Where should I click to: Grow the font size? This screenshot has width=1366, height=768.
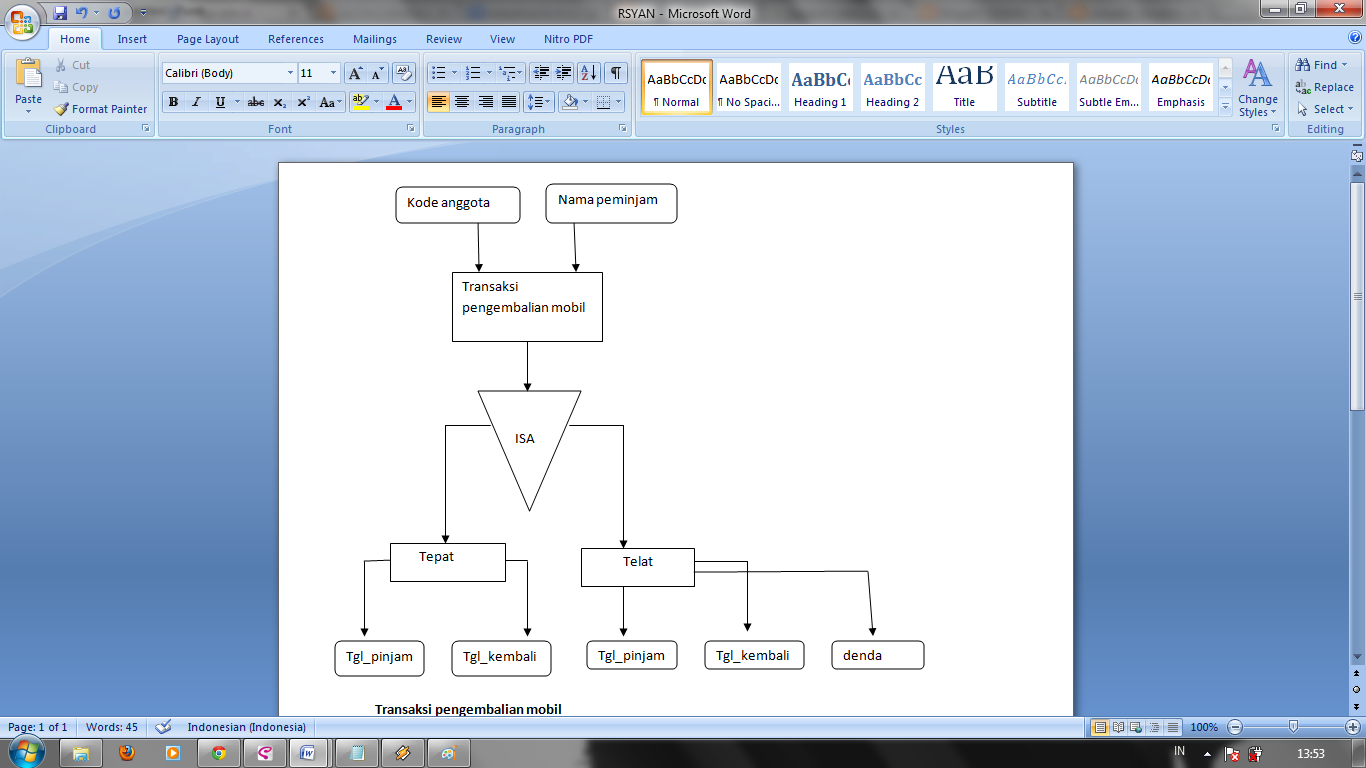tap(355, 73)
